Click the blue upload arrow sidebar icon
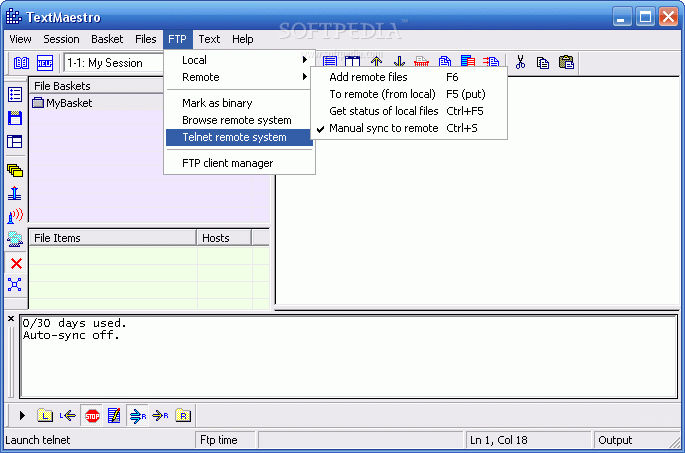The height and width of the screenshot is (453, 685). click(x=15, y=193)
